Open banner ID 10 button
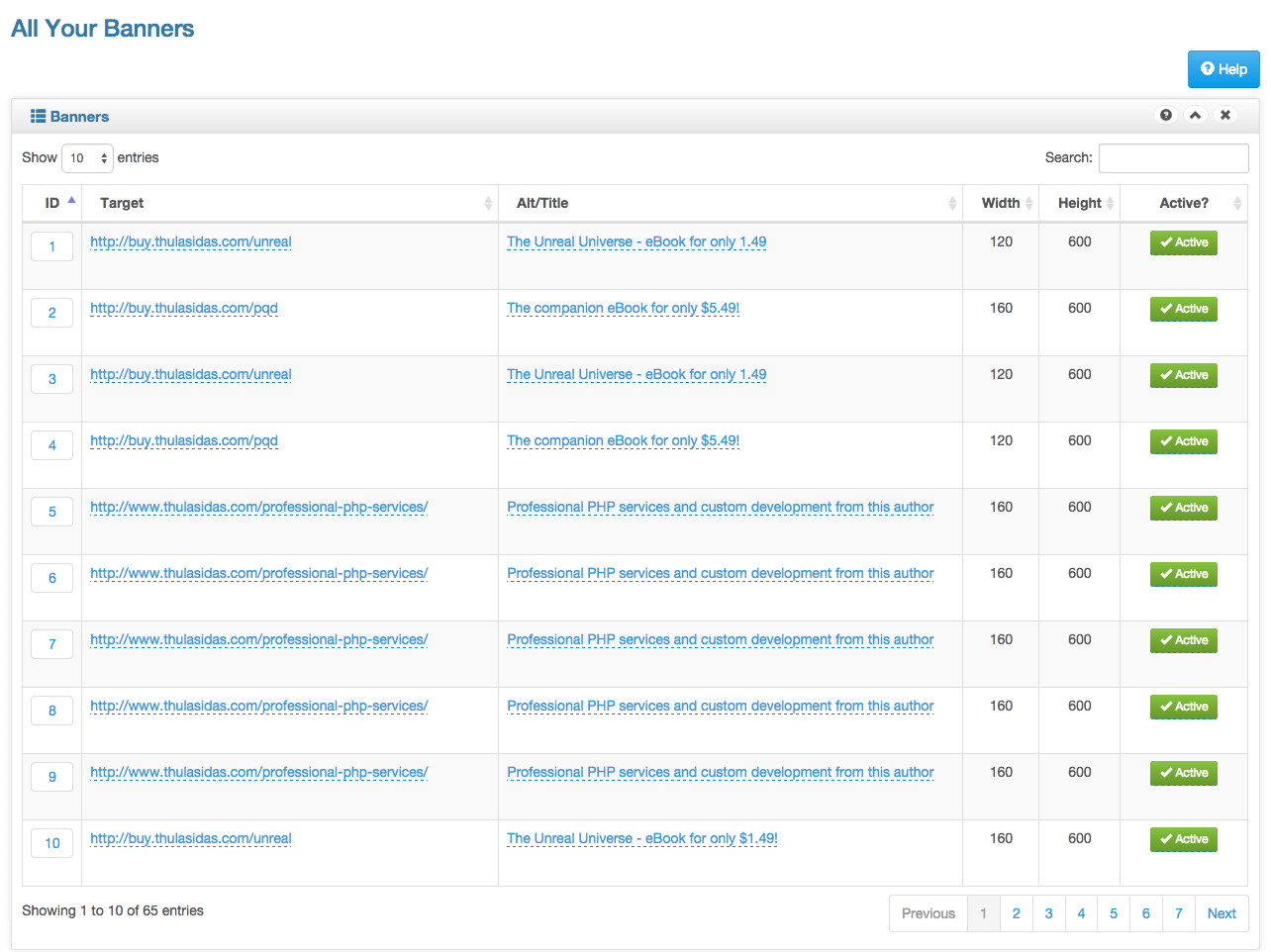The height and width of the screenshot is (952, 1271). point(52,843)
